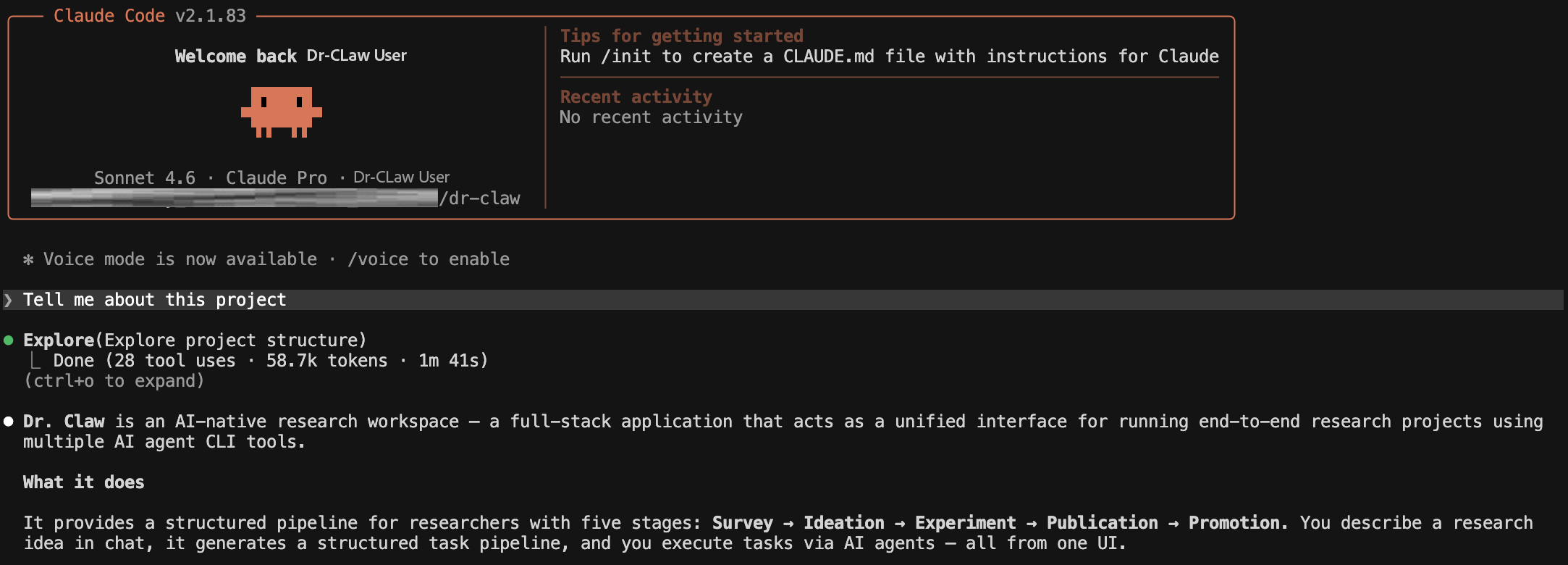The height and width of the screenshot is (565, 1568).
Task: Click the white bullet before Dr. Claw
Action: click(x=9, y=422)
